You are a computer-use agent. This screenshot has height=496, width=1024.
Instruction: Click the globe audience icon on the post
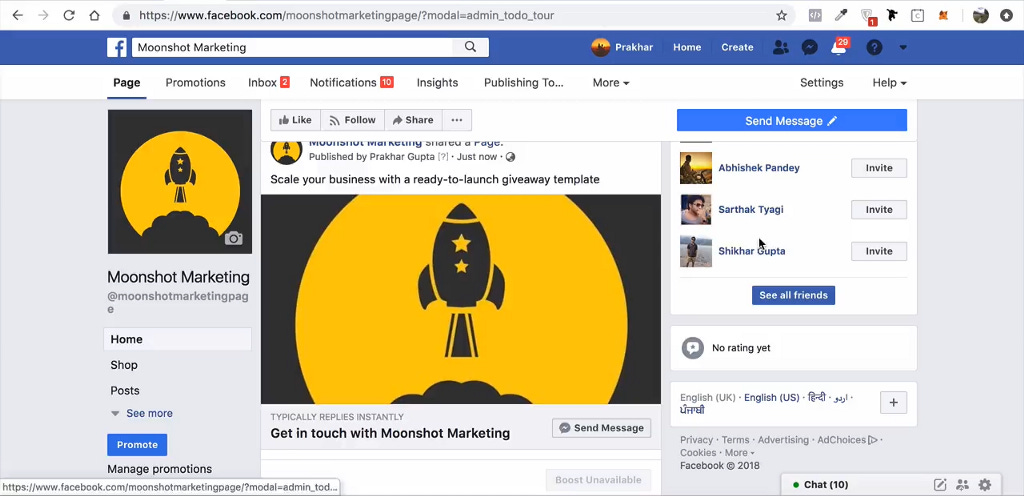coord(511,157)
